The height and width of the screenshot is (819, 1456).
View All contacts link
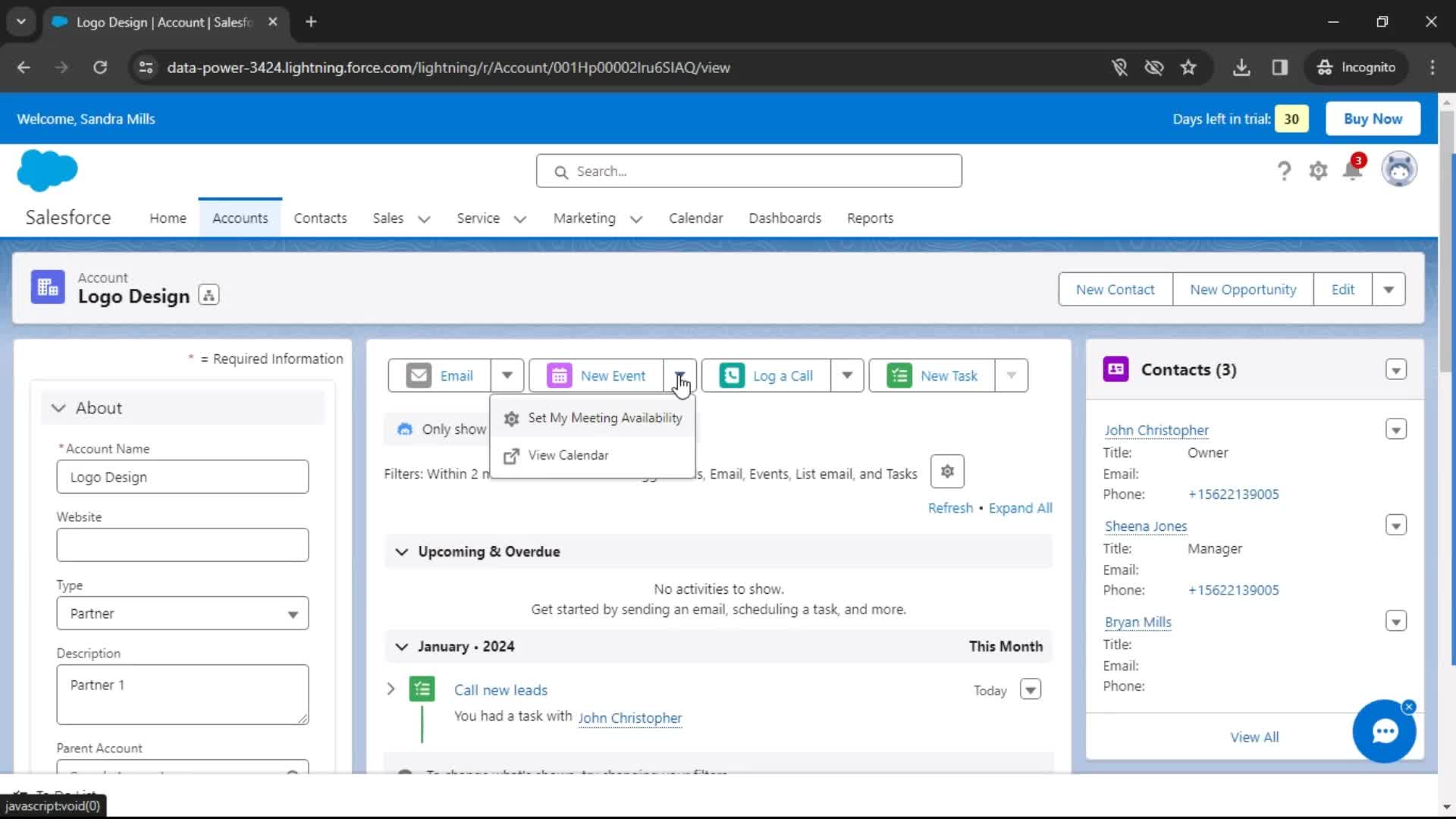click(1254, 737)
